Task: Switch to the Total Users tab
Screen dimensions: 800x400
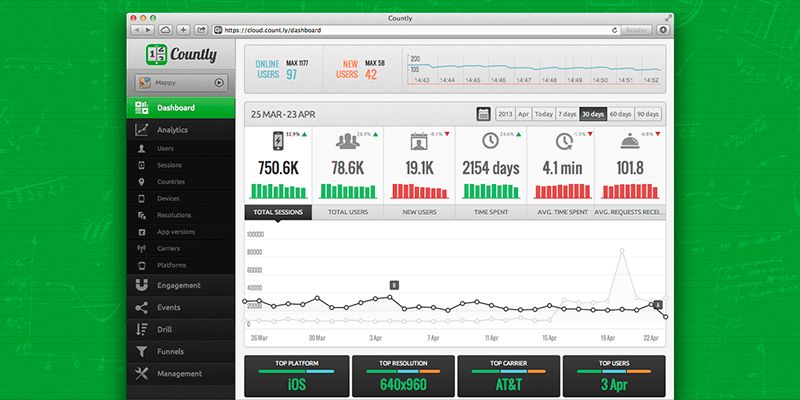Action: (x=348, y=212)
